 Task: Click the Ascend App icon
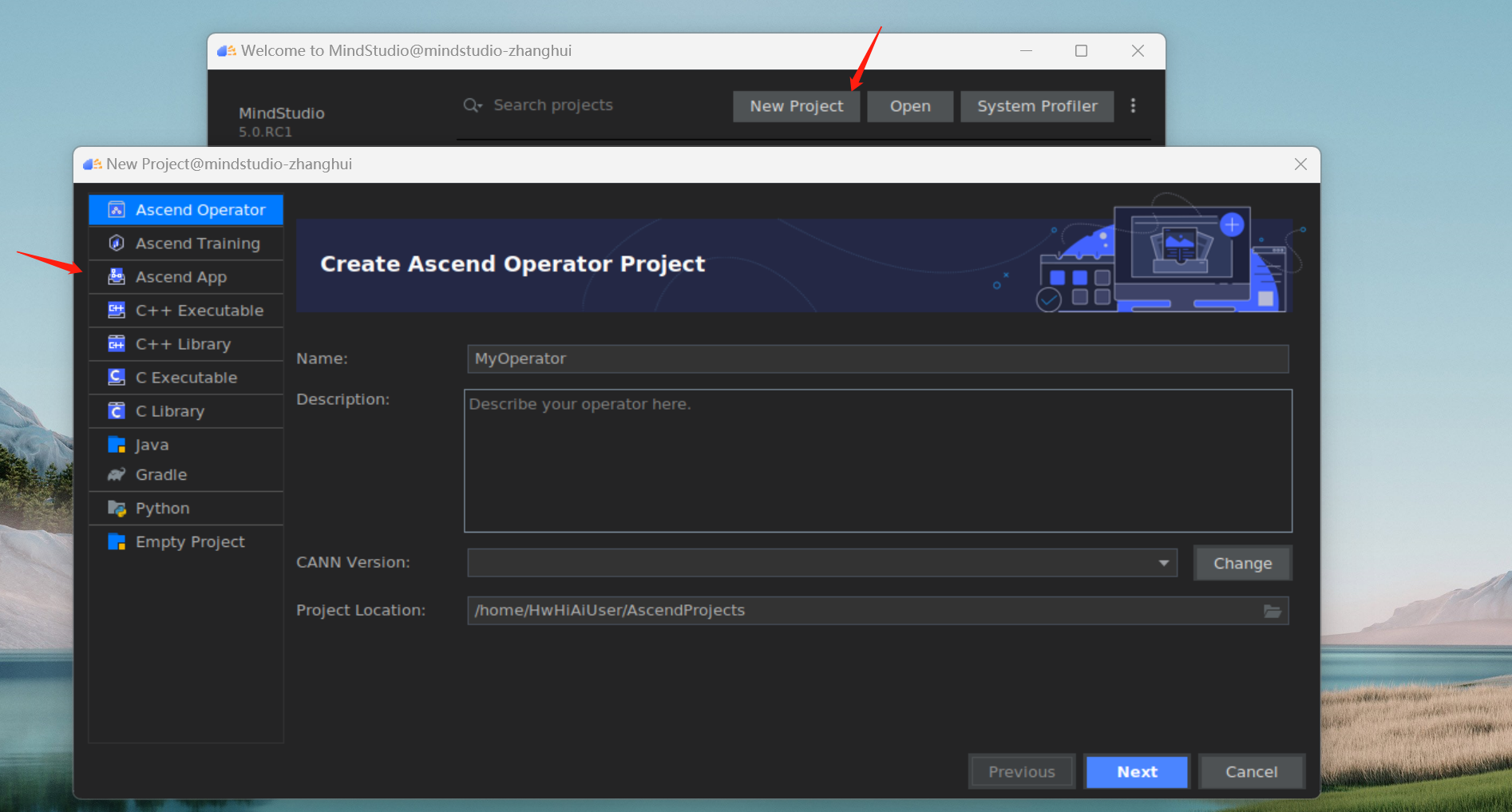[117, 277]
